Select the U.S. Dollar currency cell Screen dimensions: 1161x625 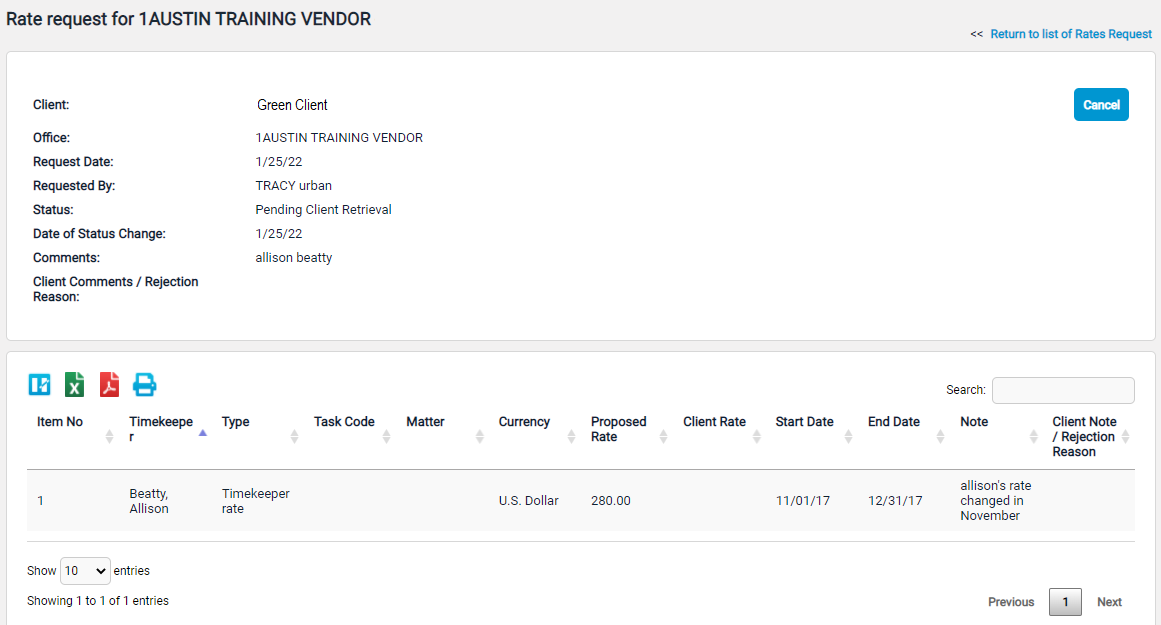[x=529, y=501]
